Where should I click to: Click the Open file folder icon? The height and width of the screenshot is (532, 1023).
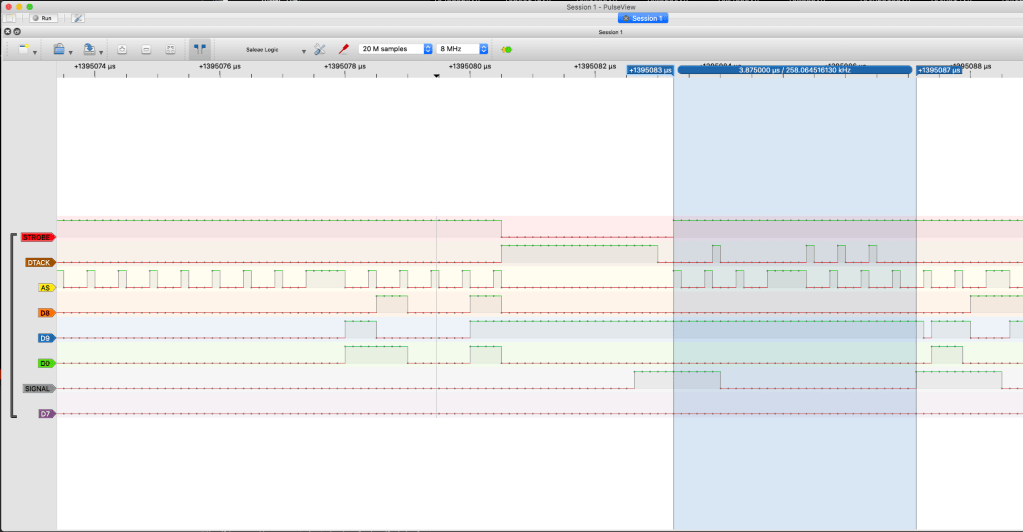tap(59, 48)
